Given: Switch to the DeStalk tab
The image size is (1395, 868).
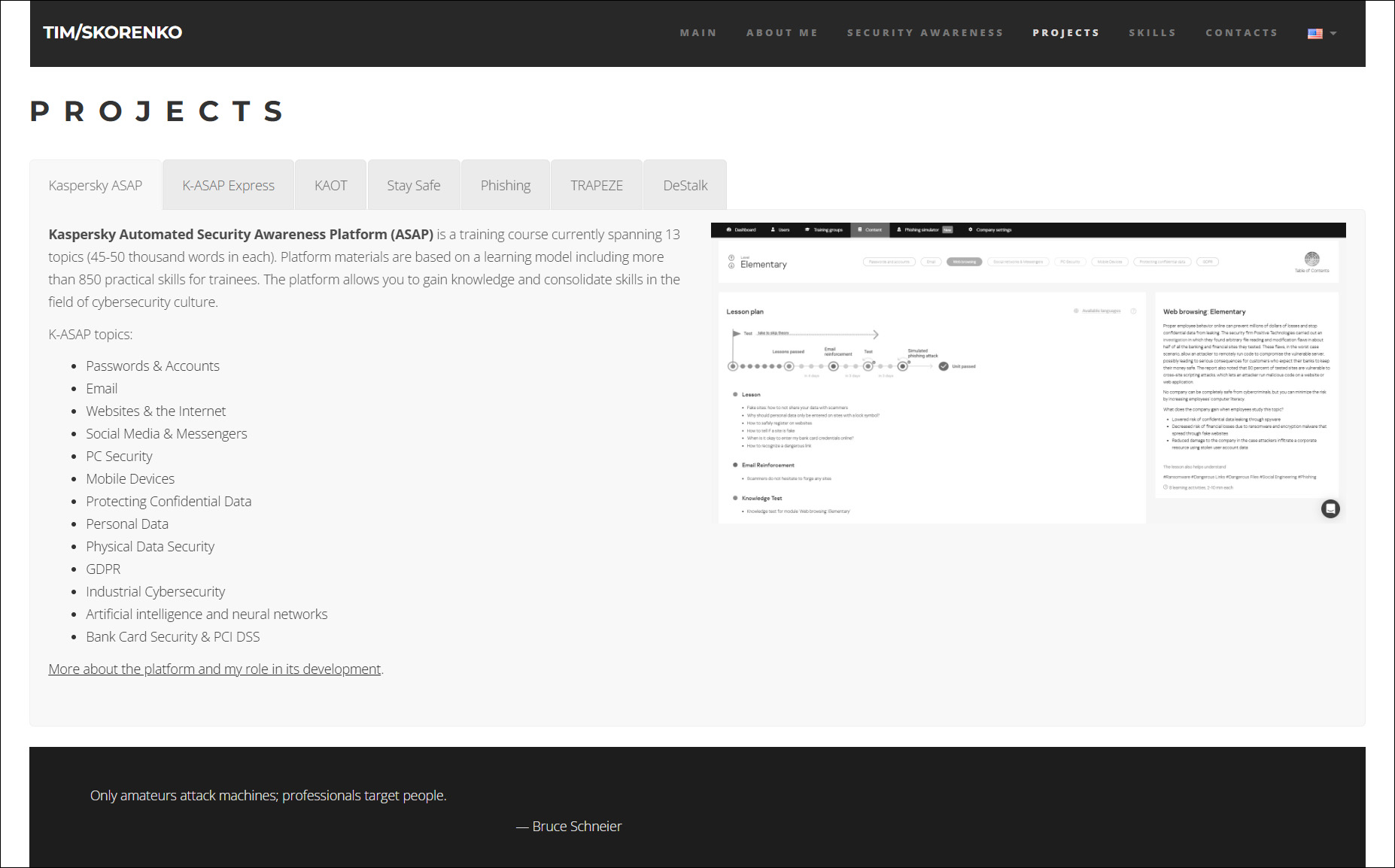Looking at the screenshot, I should pyautogui.click(x=685, y=185).
